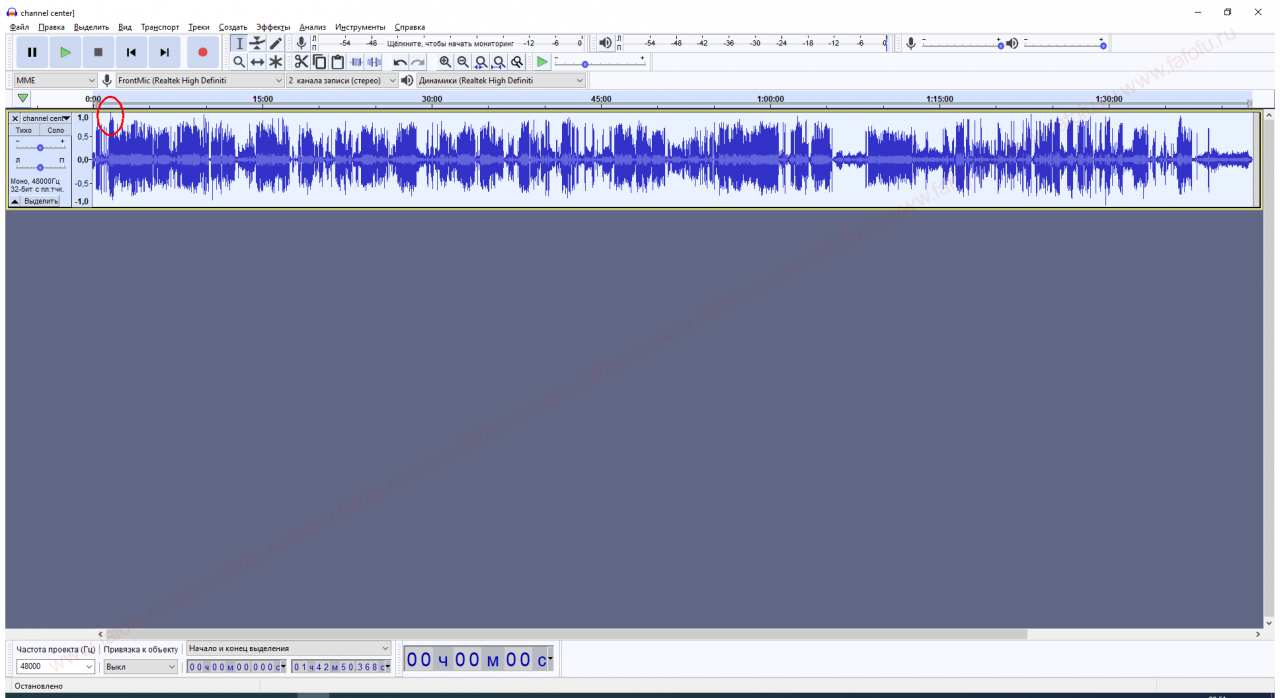Close the channel center track with the X

14,118
